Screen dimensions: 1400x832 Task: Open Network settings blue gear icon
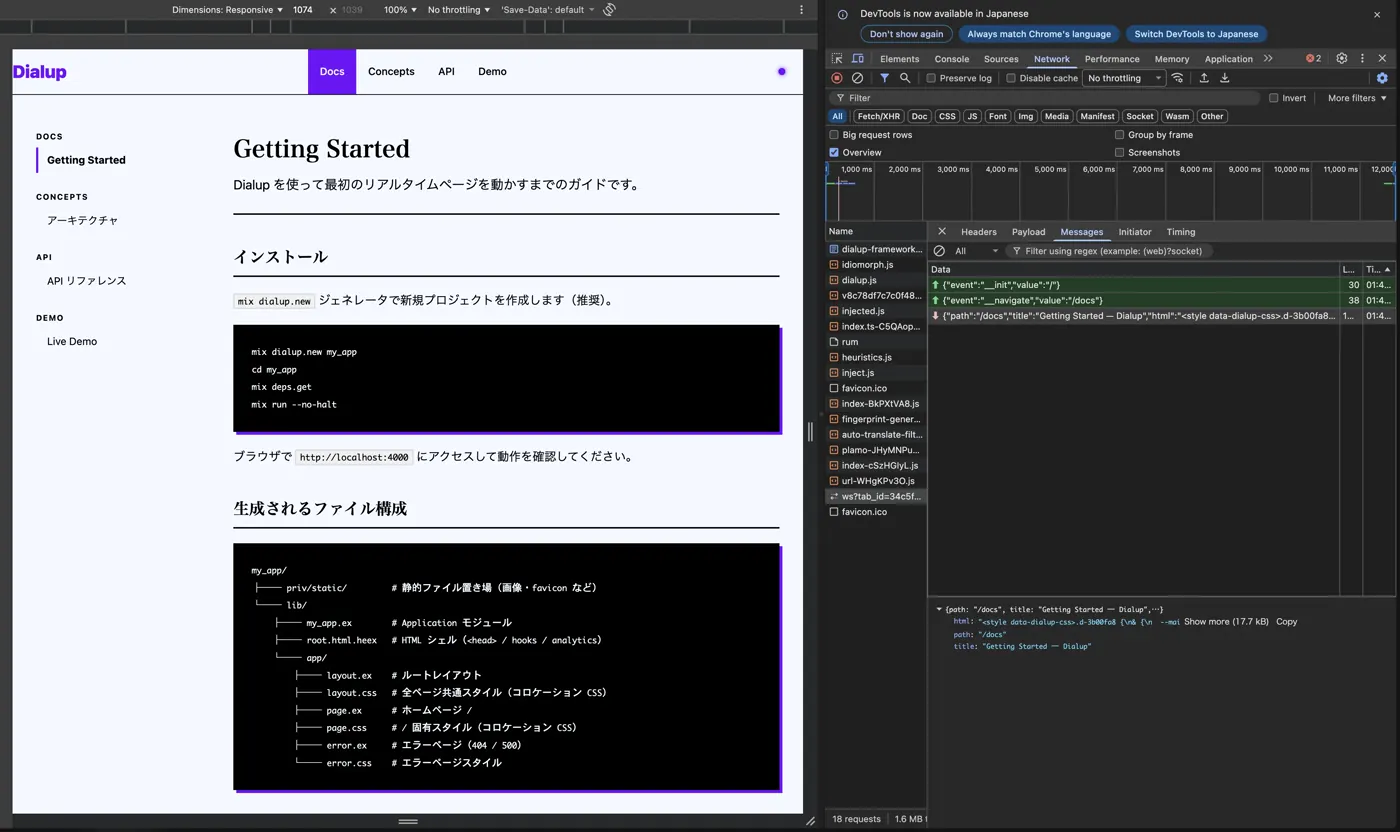tap(1382, 78)
